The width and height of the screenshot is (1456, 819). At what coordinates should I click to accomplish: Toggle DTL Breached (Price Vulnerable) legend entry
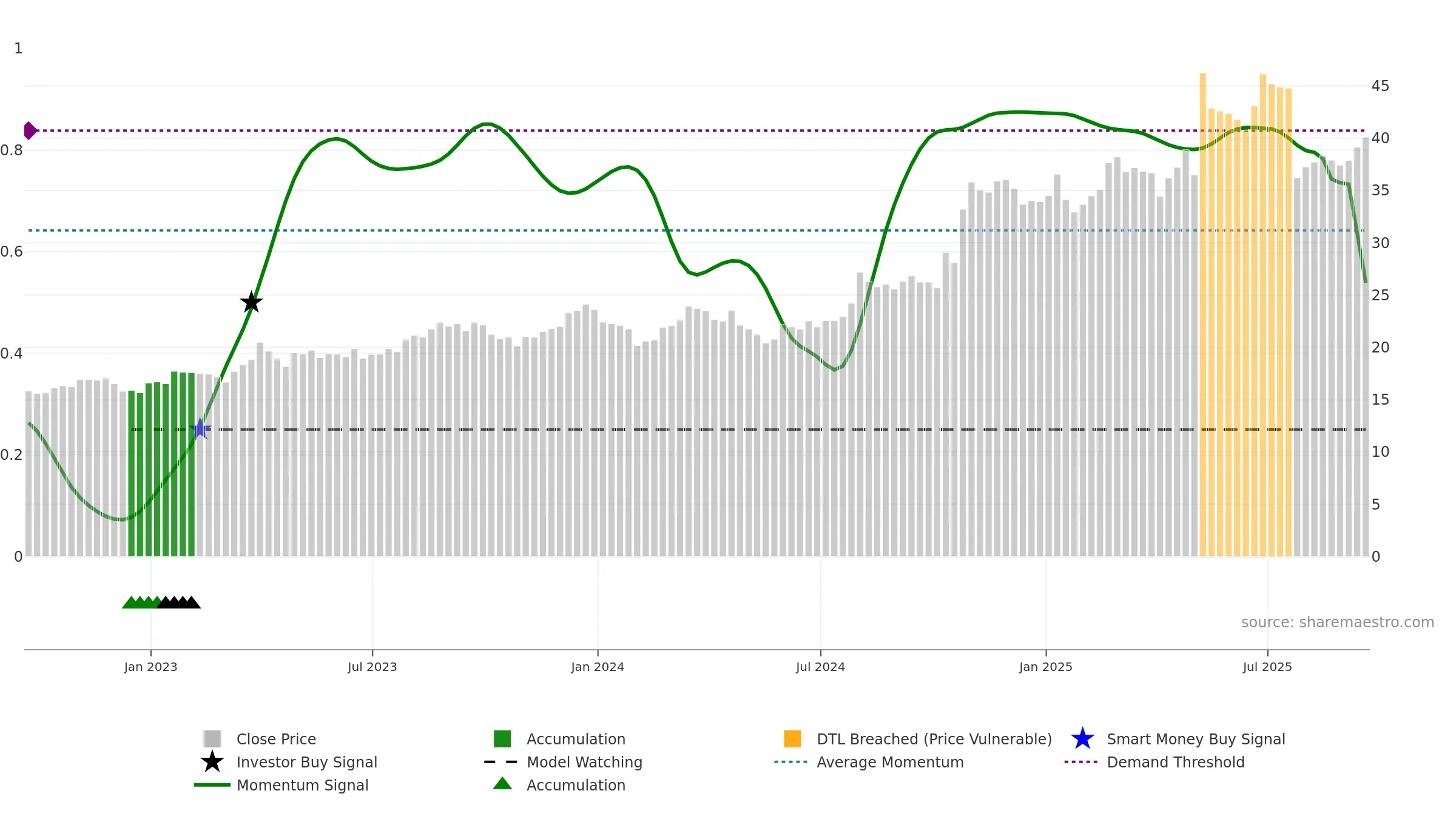click(x=918, y=738)
